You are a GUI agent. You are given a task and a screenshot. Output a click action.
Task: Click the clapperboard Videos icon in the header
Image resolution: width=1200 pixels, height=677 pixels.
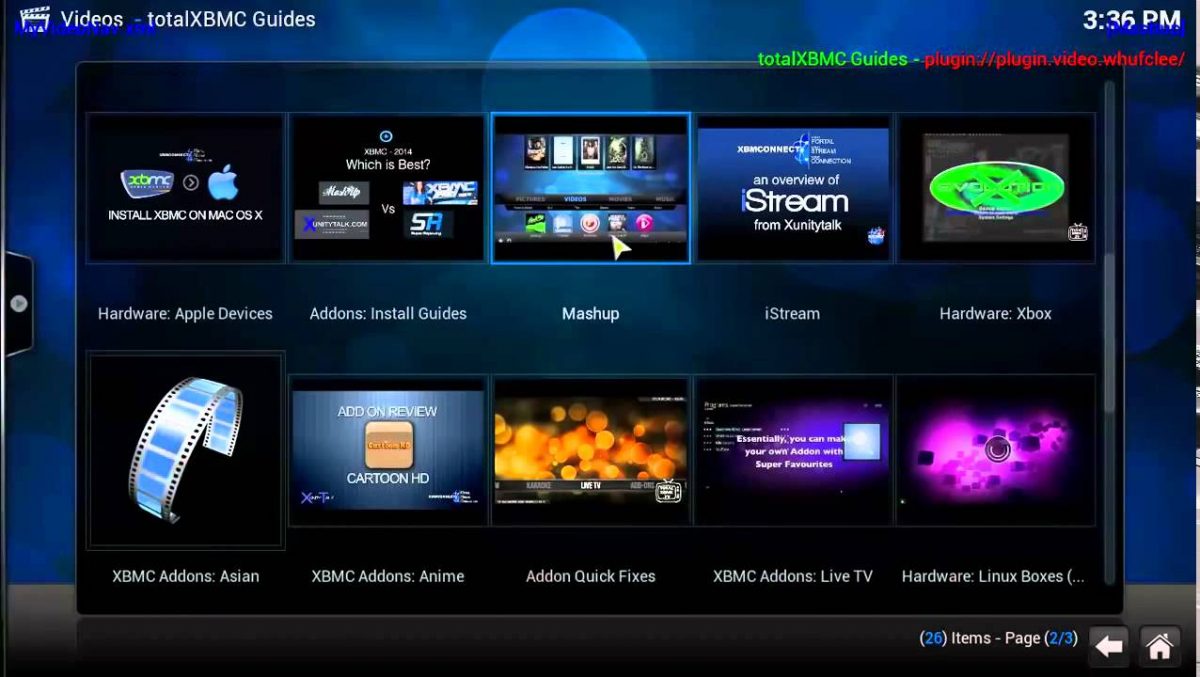click(37, 17)
